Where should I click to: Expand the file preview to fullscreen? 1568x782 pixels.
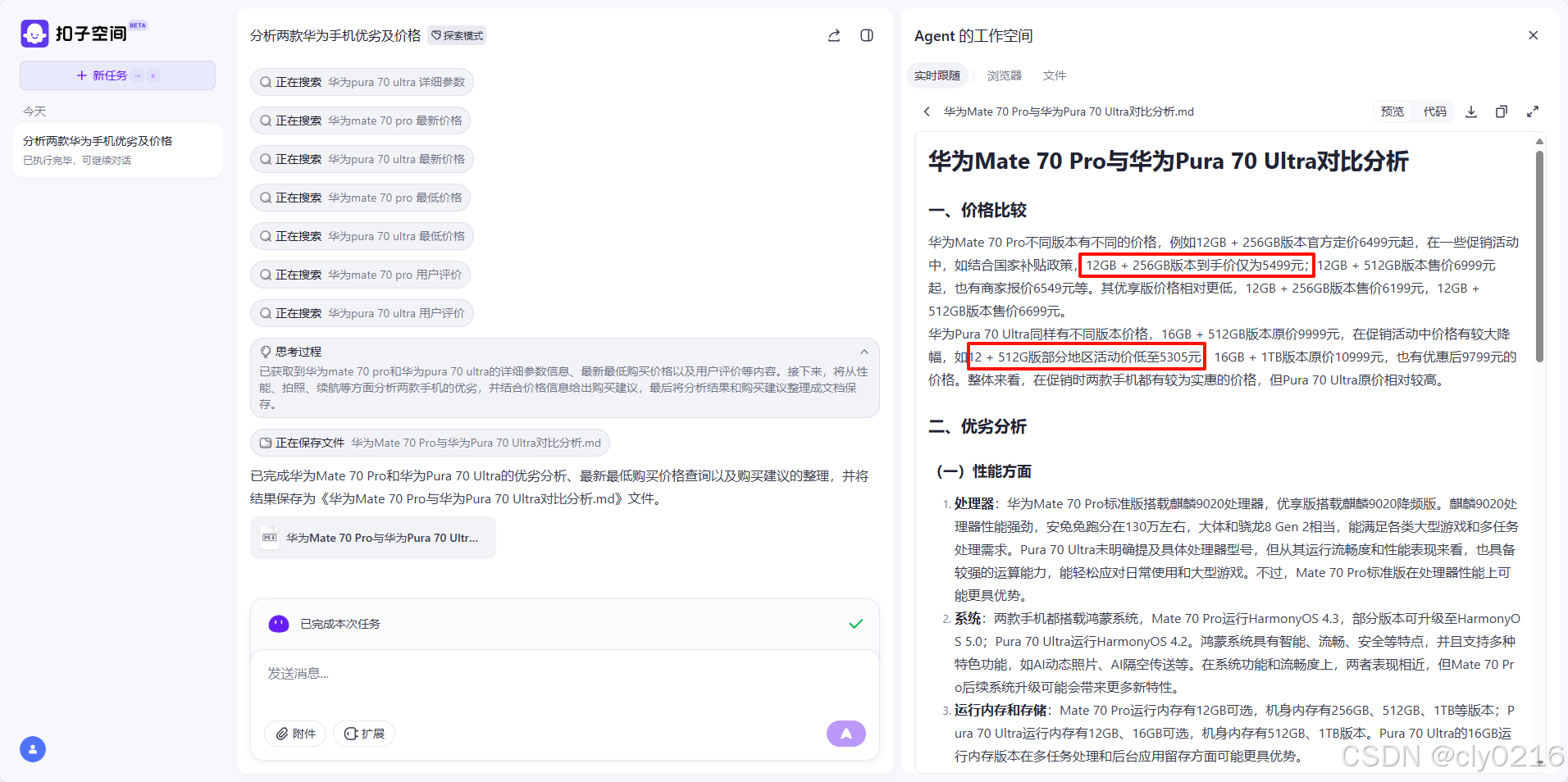pos(1534,111)
